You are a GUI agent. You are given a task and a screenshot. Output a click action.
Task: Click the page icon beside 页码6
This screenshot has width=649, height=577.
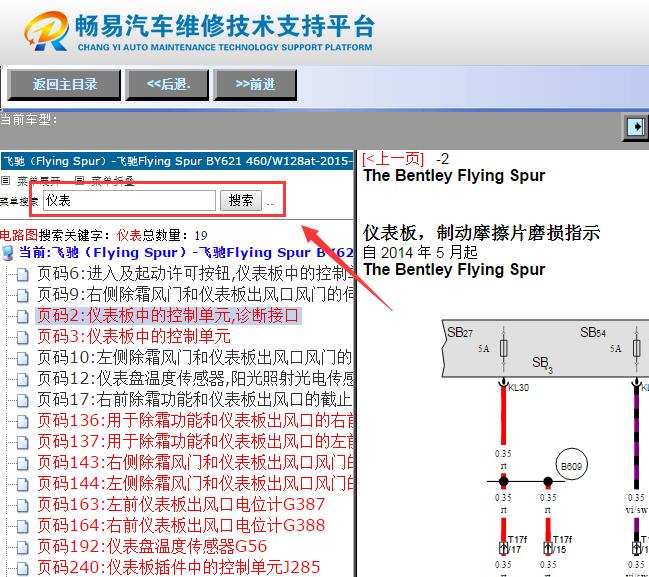click(x=22, y=274)
